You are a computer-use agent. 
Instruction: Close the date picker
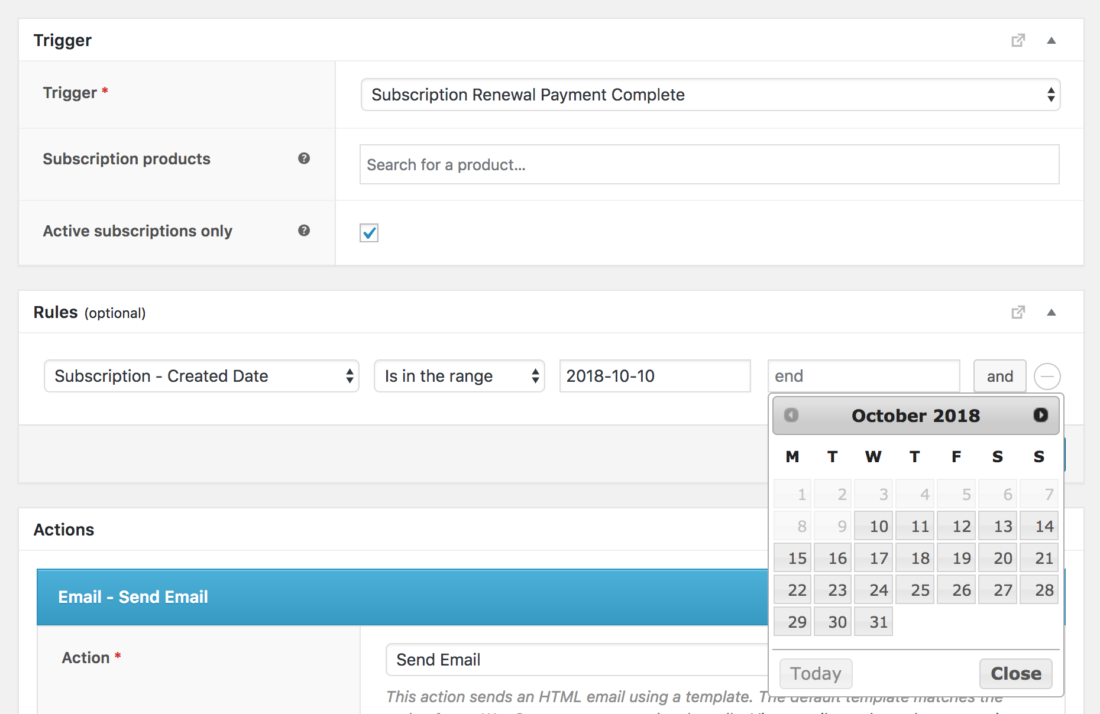coord(1016,673)
